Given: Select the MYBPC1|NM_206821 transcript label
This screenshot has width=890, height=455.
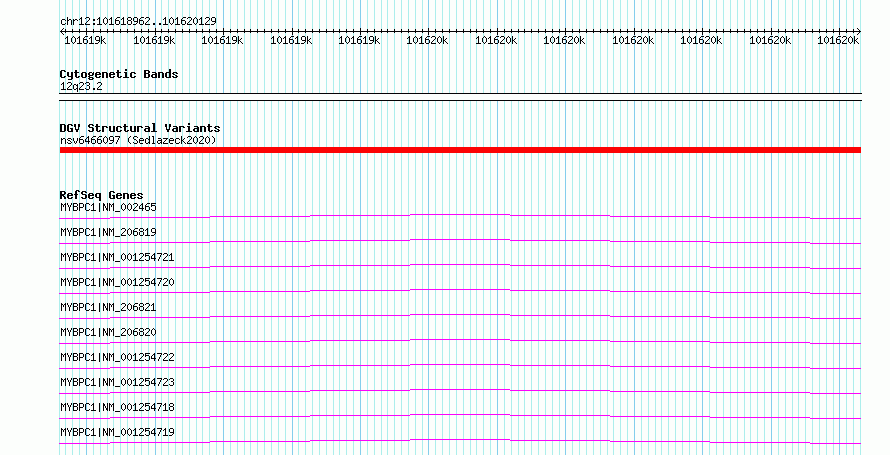Looking at the screenshot, I should click(x=108, y=307).
